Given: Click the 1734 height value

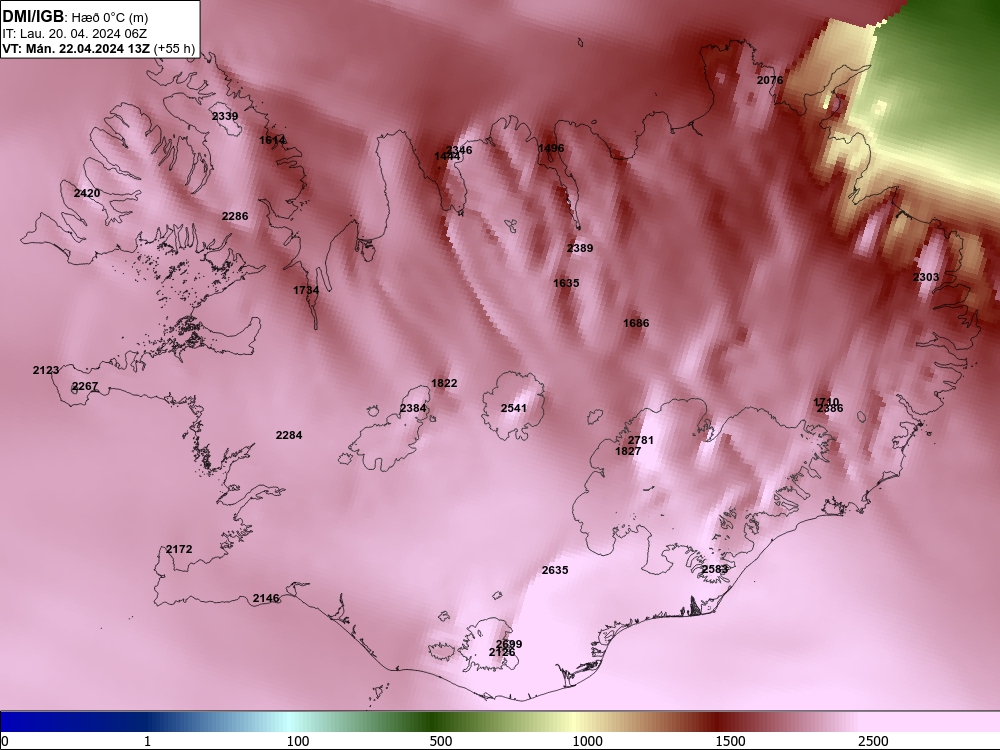Looking at the screenshot, I should click(x=306, y=290).
